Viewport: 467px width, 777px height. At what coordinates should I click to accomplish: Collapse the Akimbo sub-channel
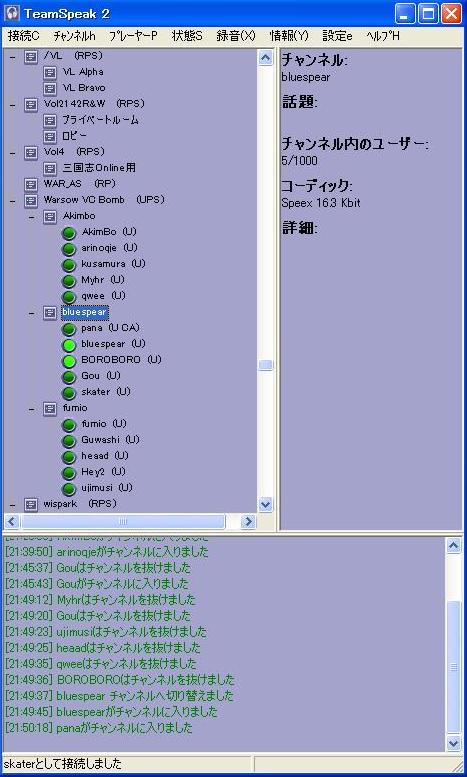pyautogui.click(x=32, y=217)
